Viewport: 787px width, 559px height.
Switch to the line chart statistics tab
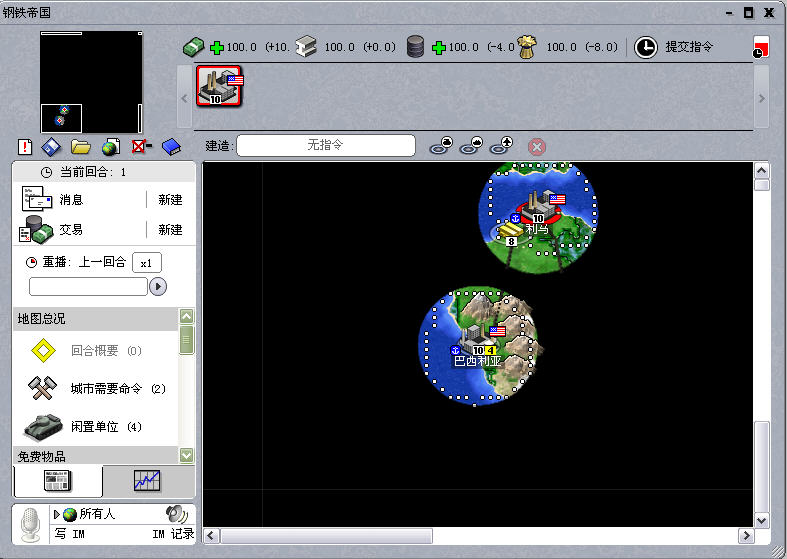click(148, 481)
